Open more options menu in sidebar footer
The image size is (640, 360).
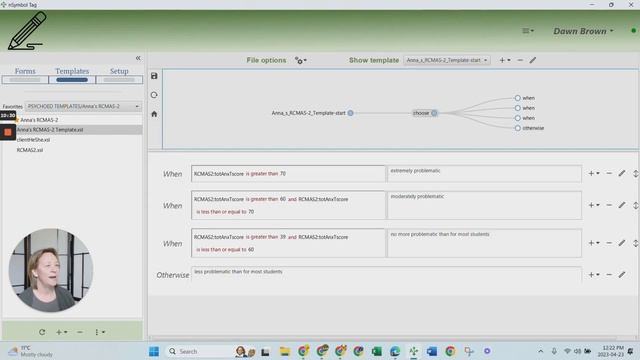pos(100,332)
